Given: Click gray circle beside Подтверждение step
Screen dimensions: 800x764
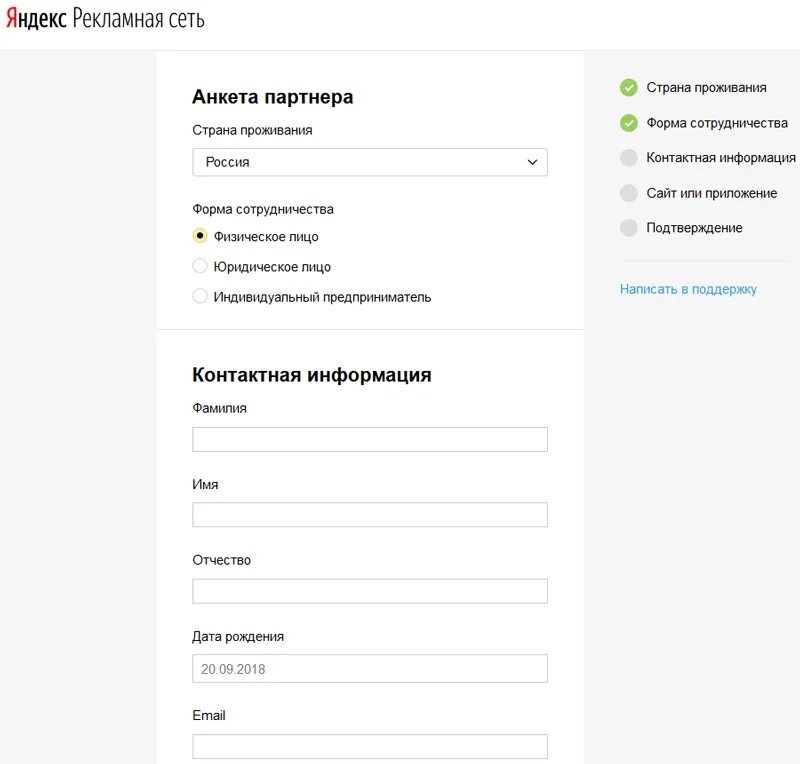Looking at the screenshot, I should point(628,228).
